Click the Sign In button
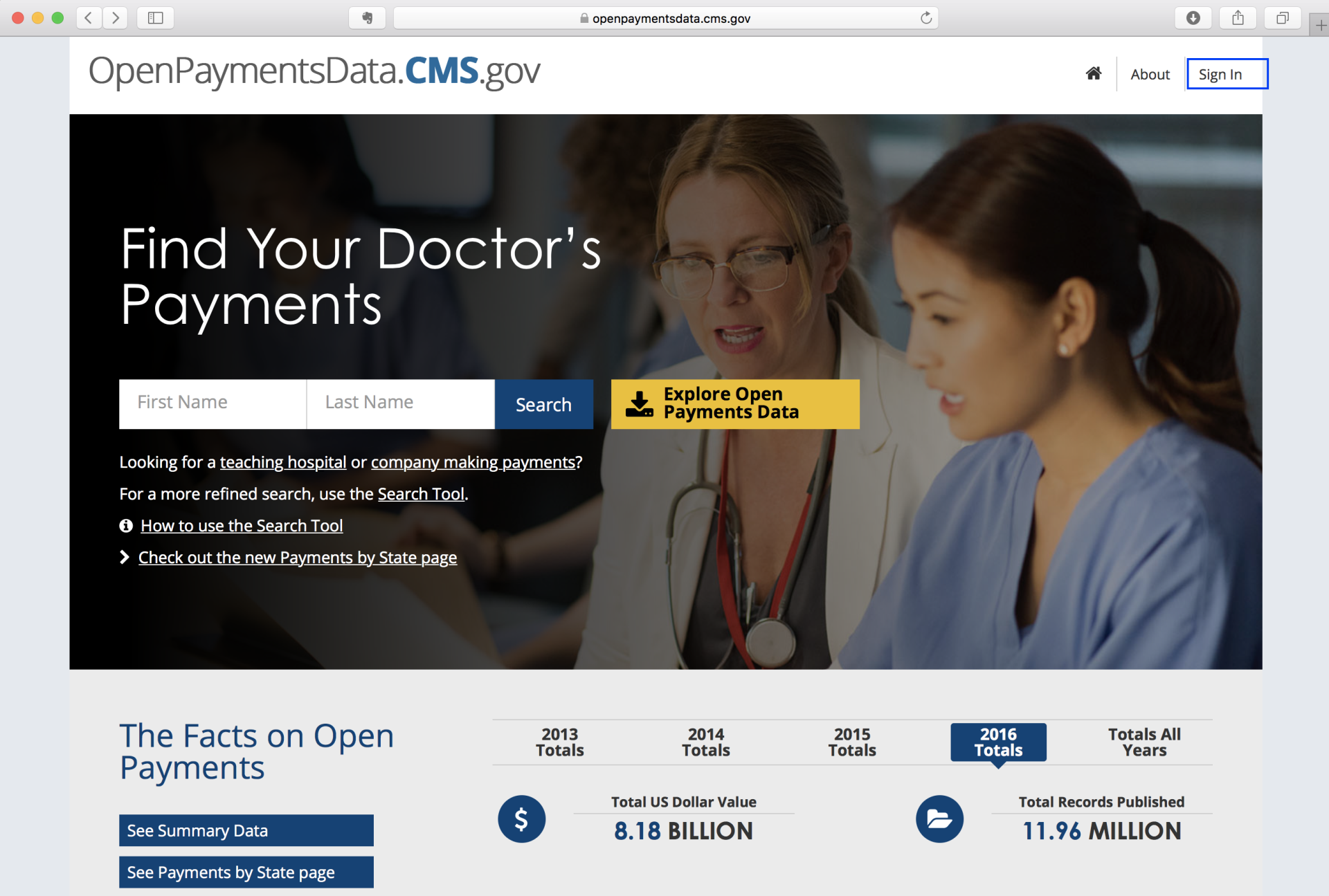The width and height of the screenshot is (1329, 896). [x=1227, y=74]
